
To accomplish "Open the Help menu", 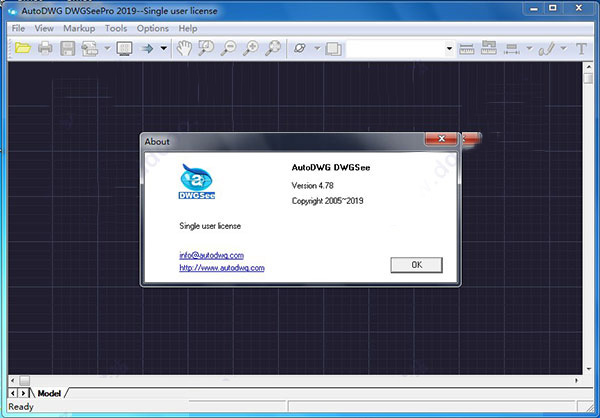I will (188, 29).
